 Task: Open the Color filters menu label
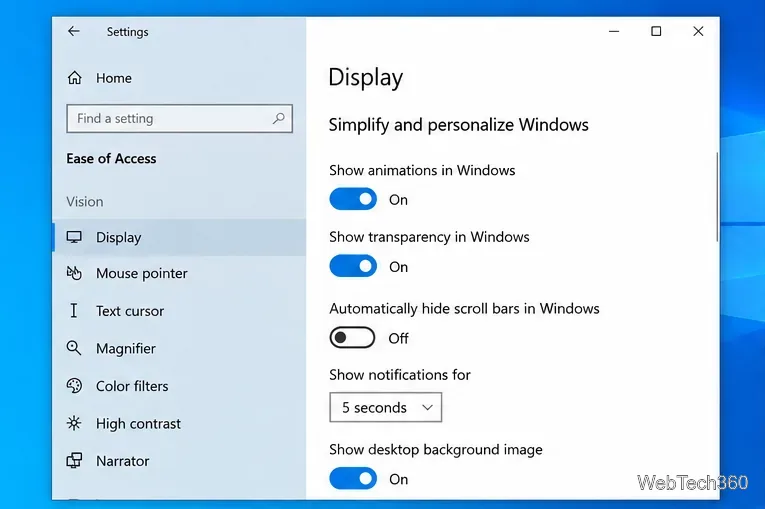132,386
